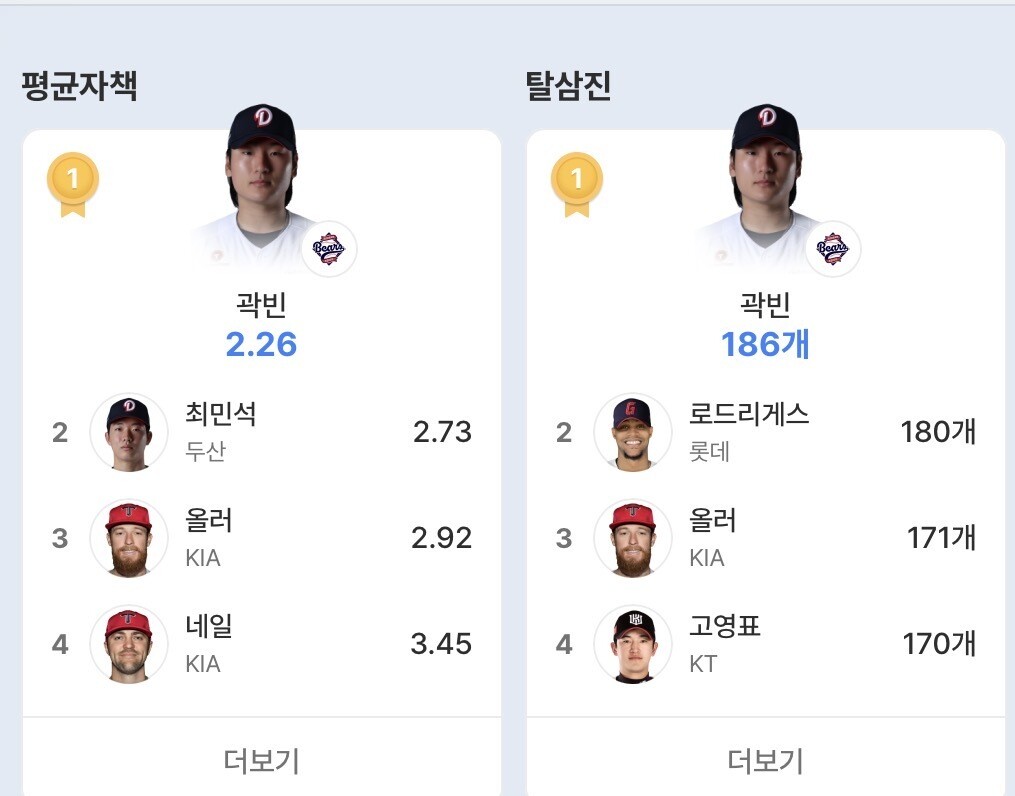Open the Bears team logo in 평균자책 card
This screenshot has width=1015, height=796.
pos(329,249)
